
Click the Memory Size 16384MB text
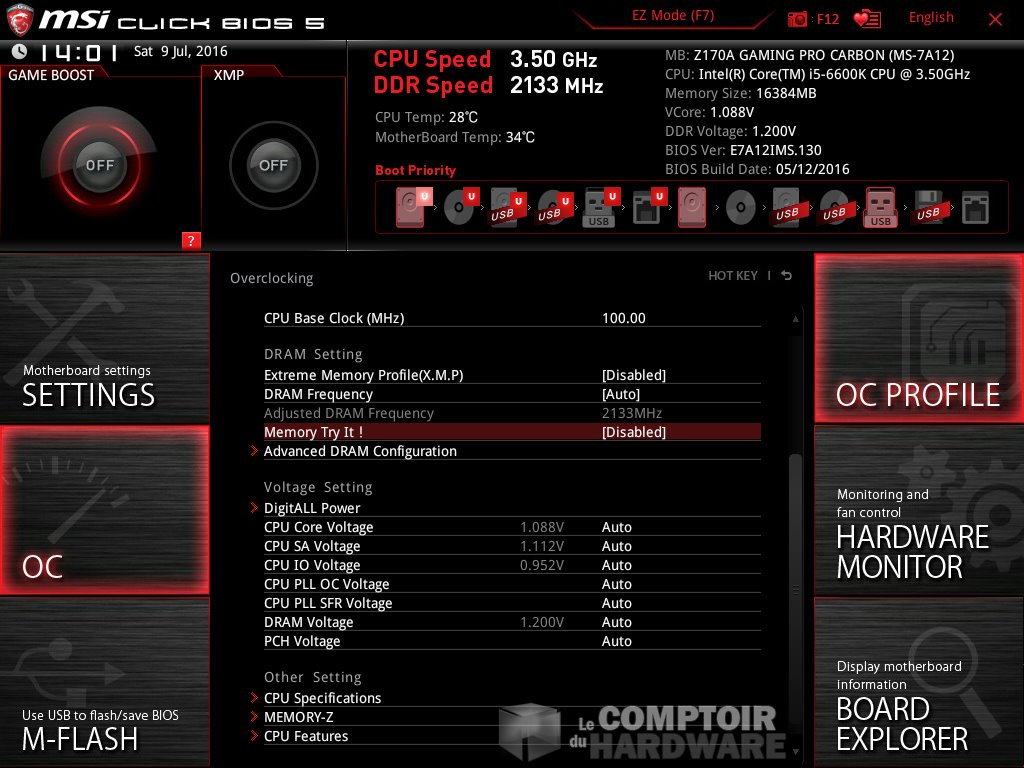[741, 93]
